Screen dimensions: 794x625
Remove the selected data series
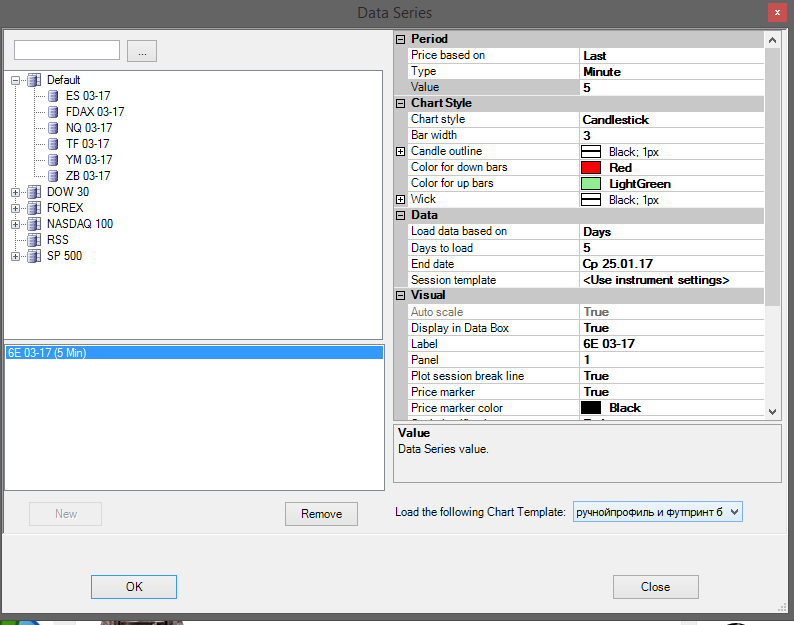pos(322,514)
